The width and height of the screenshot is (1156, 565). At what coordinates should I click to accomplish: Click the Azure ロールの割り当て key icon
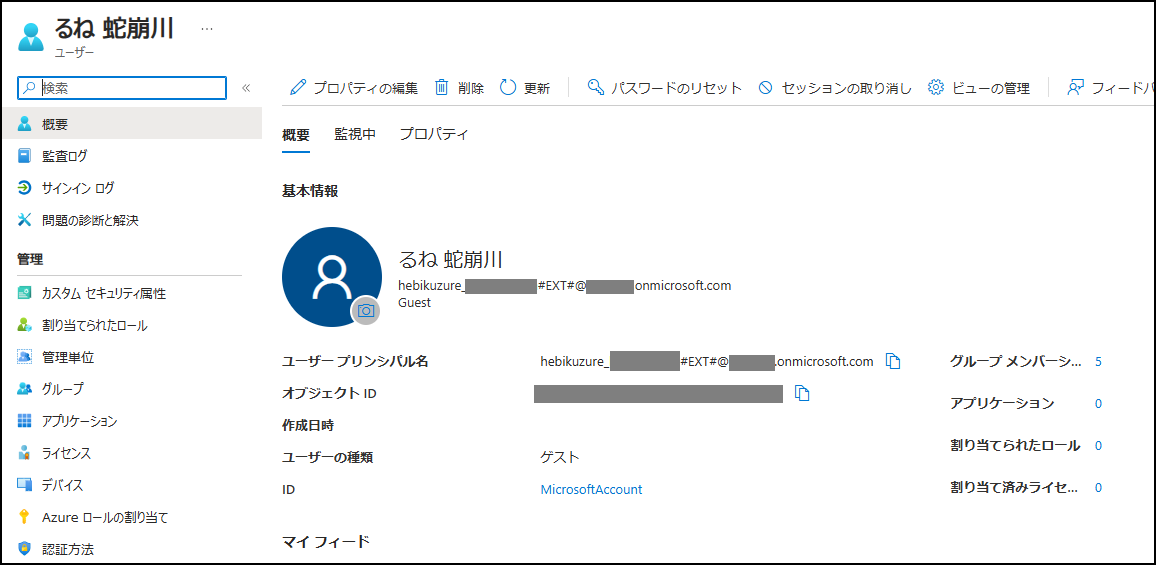25,517
